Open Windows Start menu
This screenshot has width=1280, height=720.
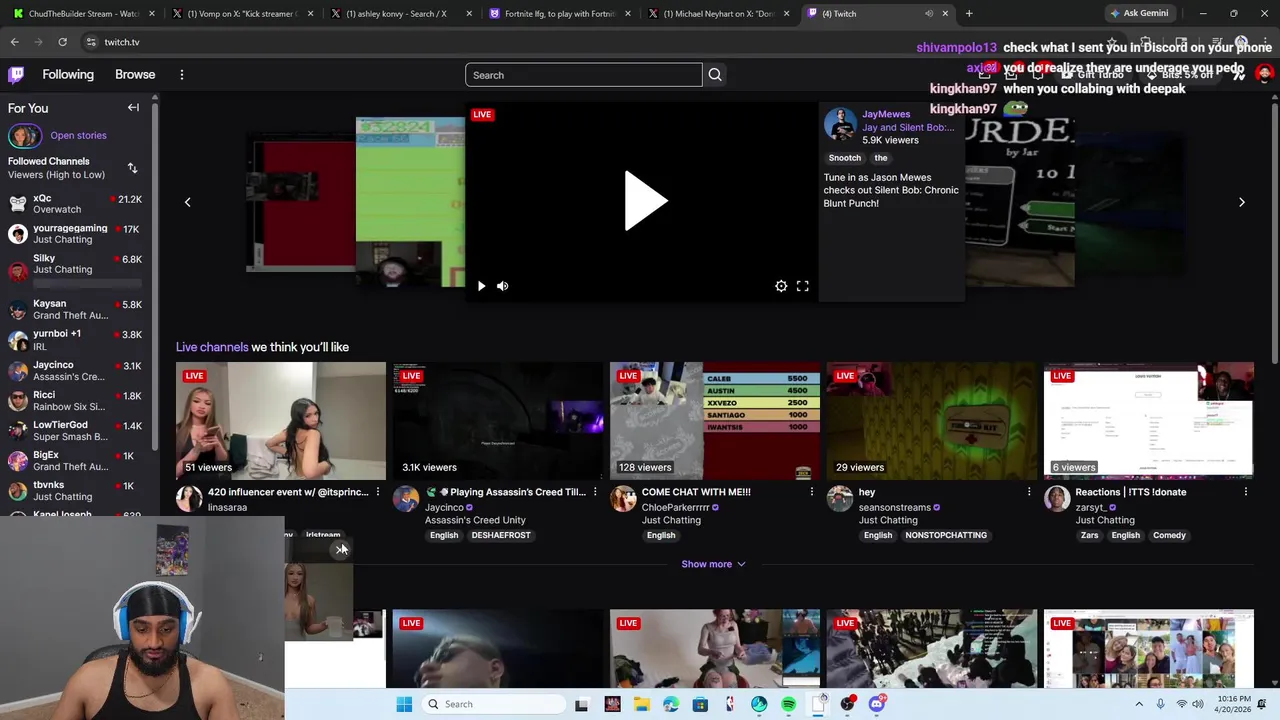(404, 704)
